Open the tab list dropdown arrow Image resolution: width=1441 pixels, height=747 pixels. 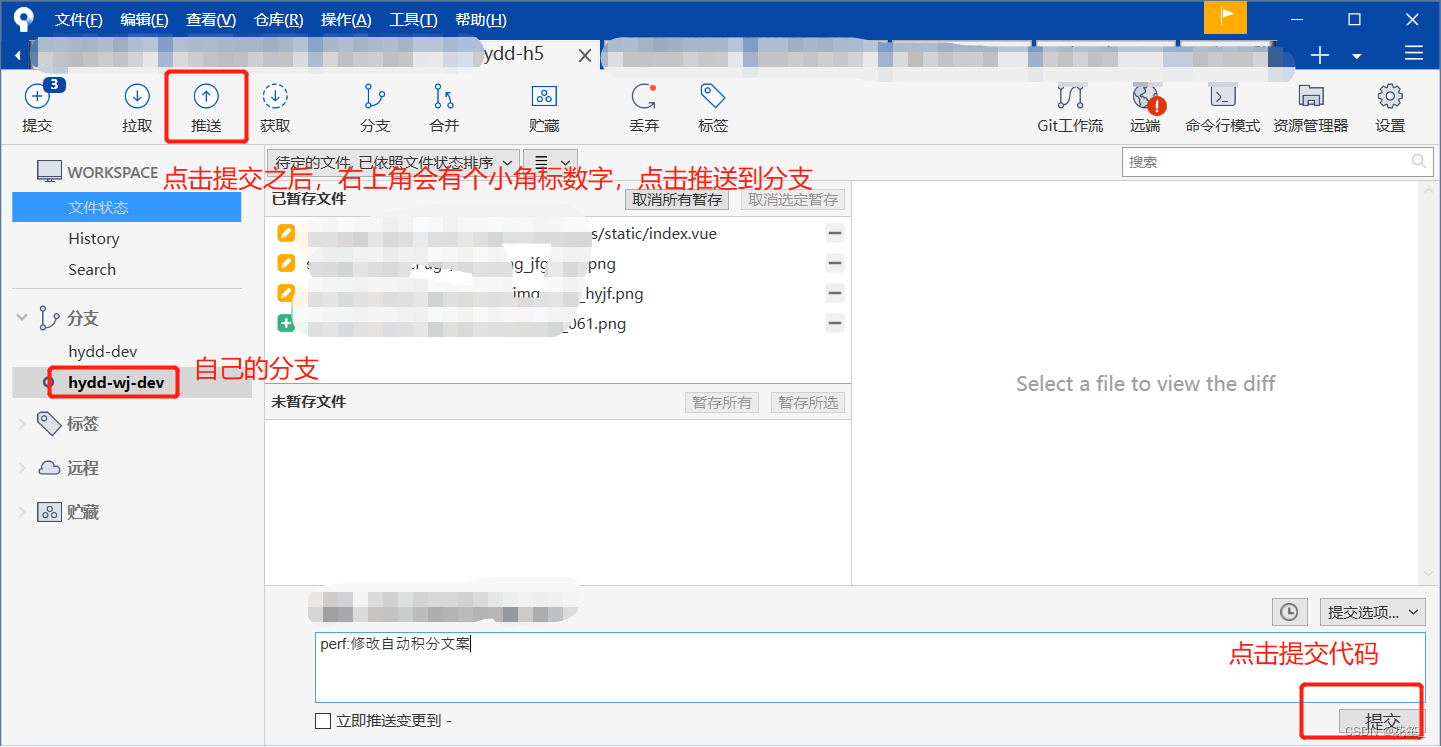pos(1357,56)
